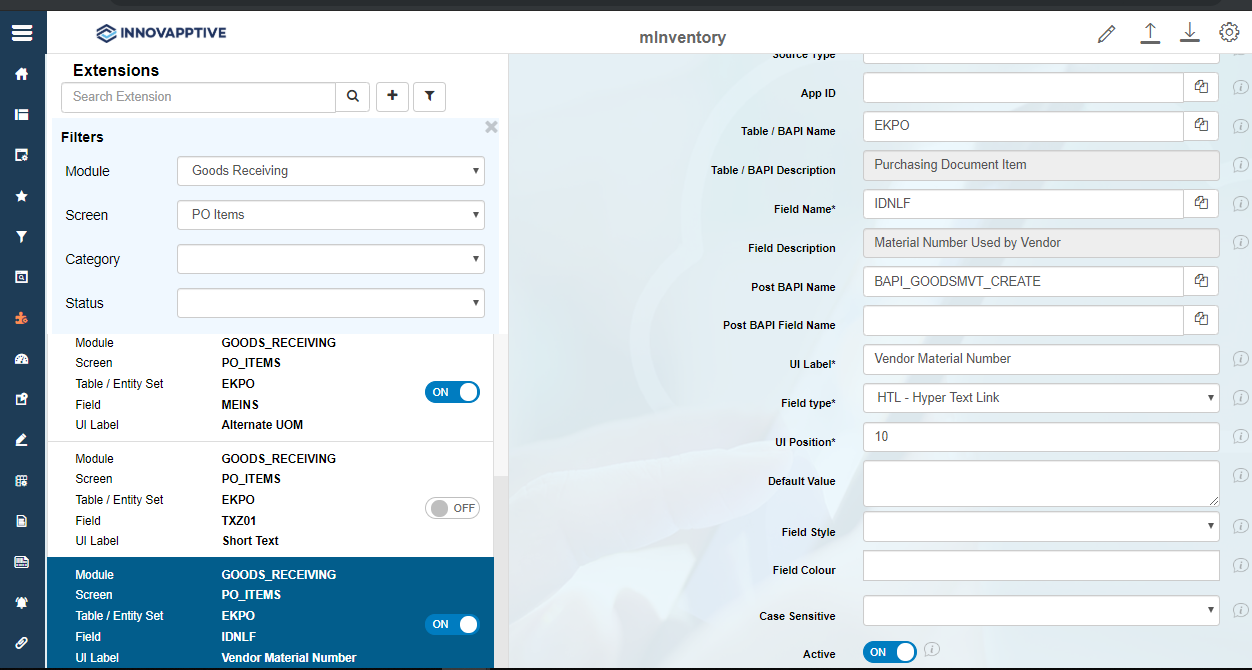Open the Module filter dropdown
The height and width of the screenshot is (670, 1252).
coord(330,171)
